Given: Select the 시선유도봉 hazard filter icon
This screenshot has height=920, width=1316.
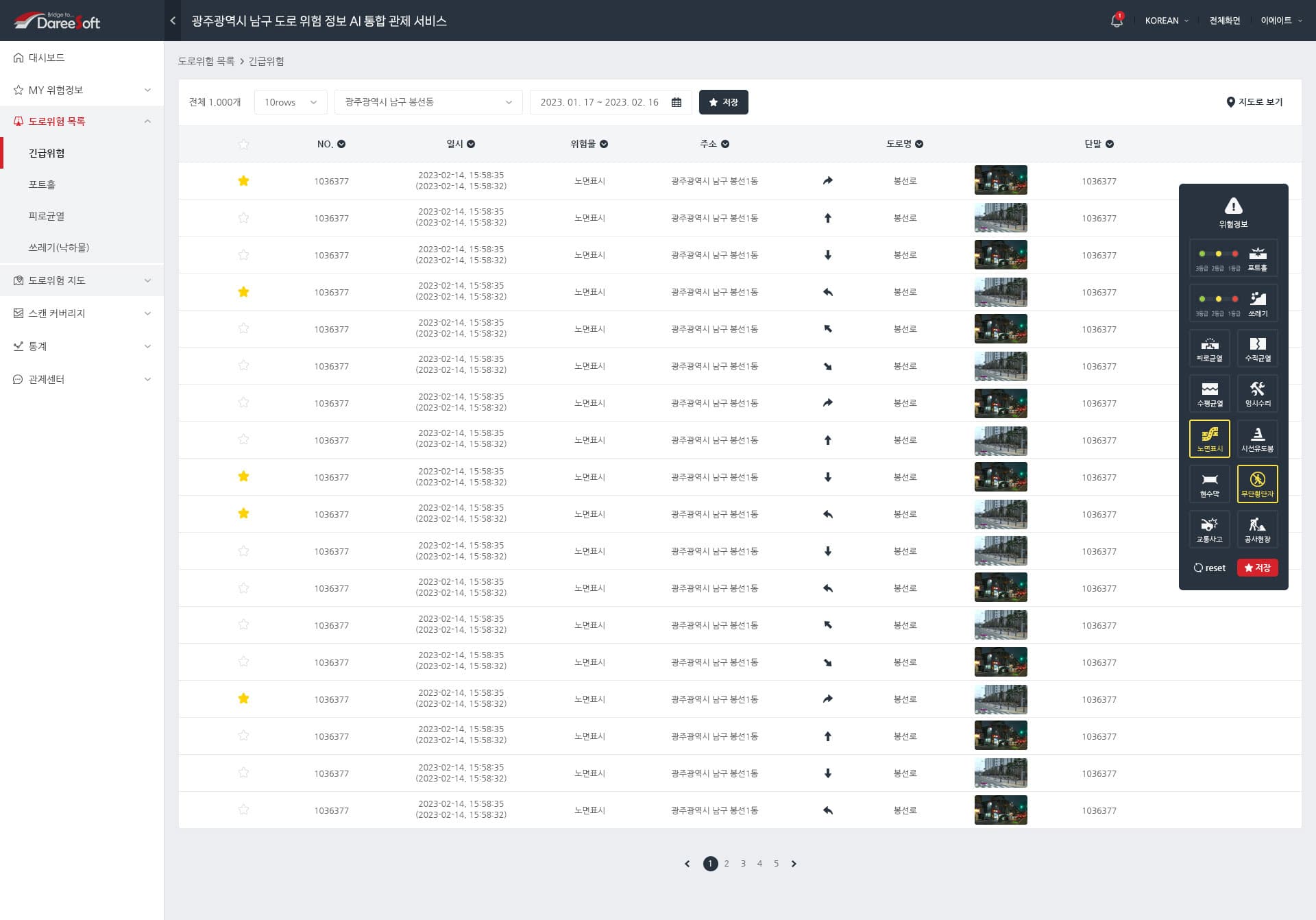Looking at the screenshot, I should pyautogui.click(x=1257, y=439).
